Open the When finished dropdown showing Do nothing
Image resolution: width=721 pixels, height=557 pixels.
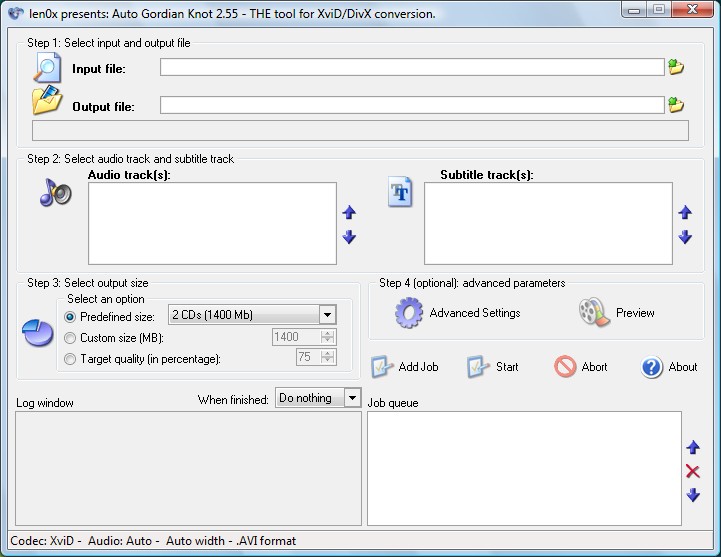(x=318, y=398)
